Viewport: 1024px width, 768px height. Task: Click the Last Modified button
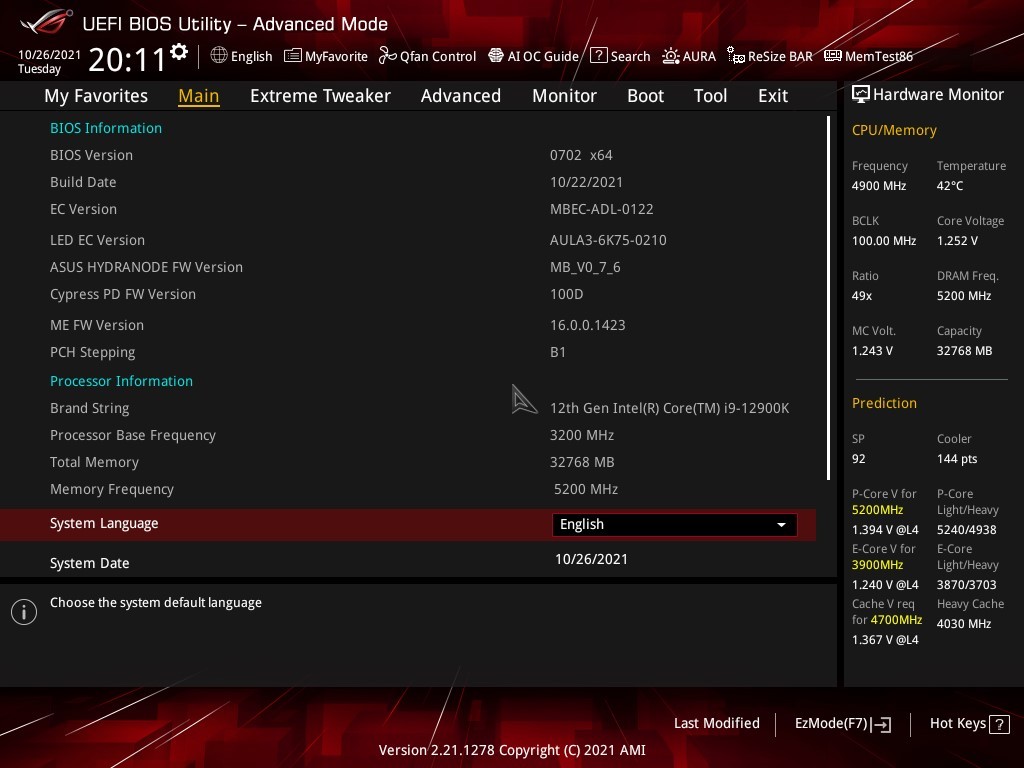(x=716, y=723)
